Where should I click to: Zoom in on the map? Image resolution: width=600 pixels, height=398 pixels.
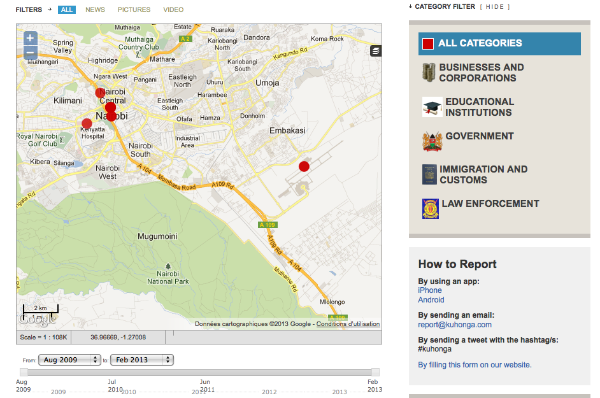coord(30,38)
